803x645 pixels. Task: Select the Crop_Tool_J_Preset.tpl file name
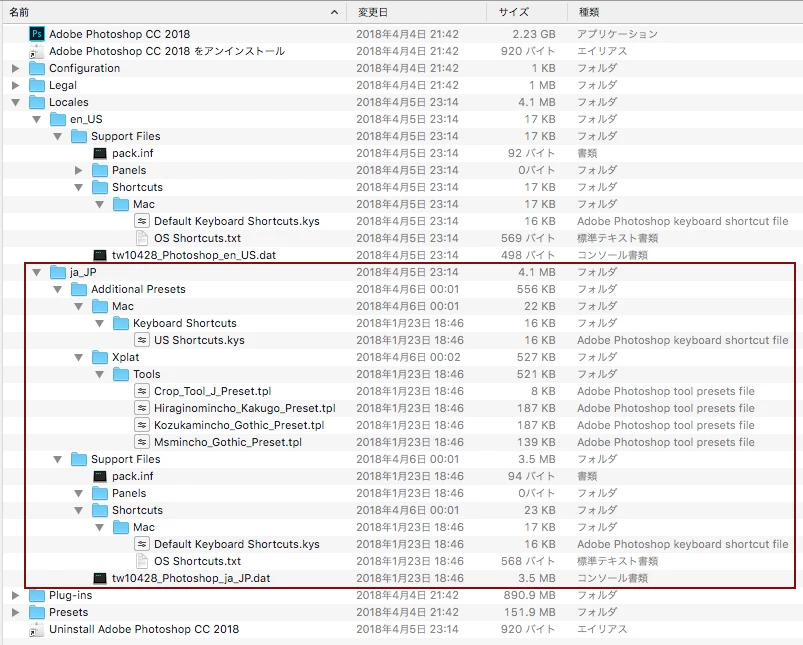tap(213, 391)
